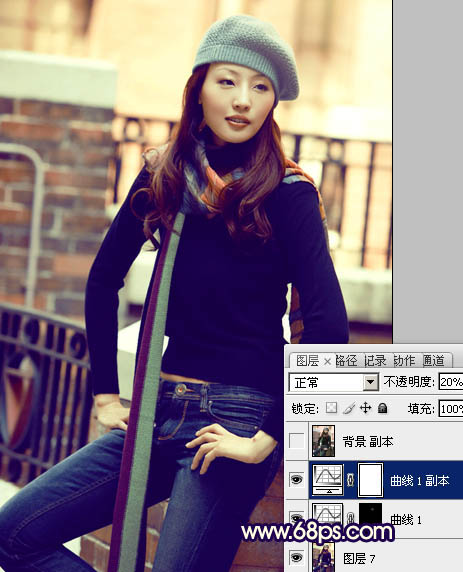Select the layer named 图层 7

pyautogui.click(x=359, y=559)
